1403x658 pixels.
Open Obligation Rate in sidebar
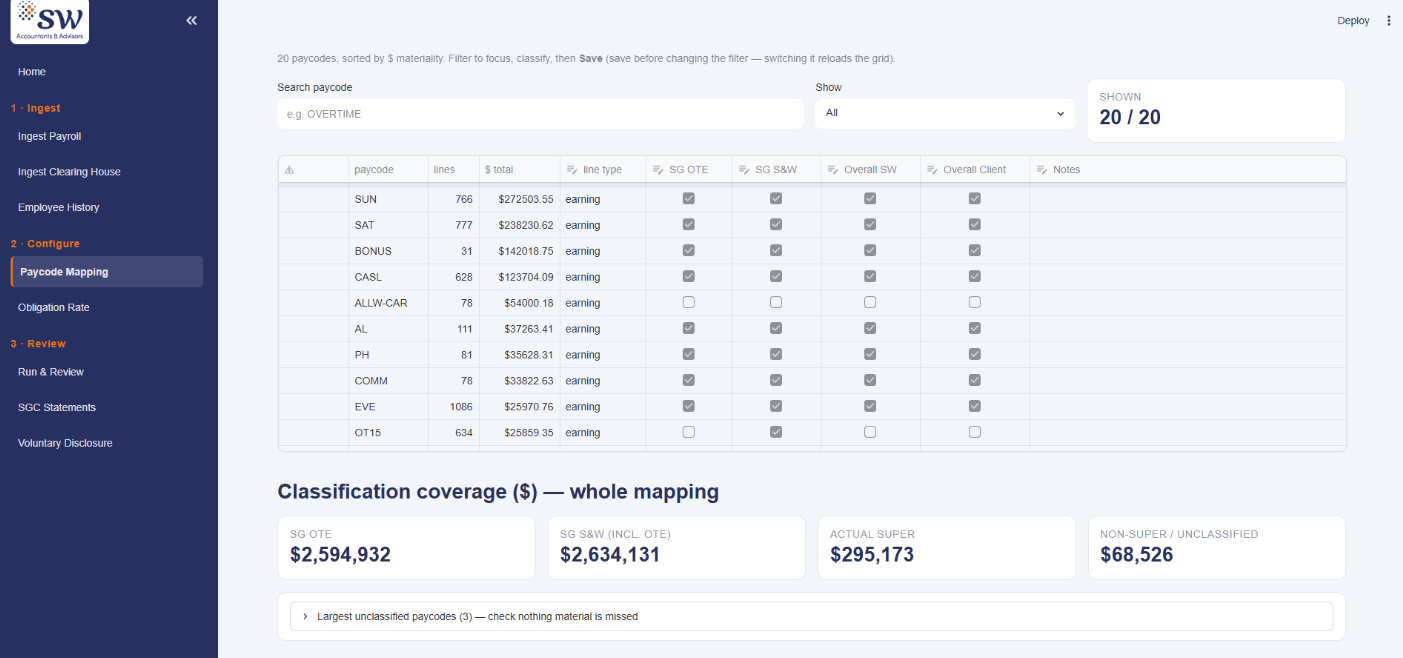(54, 307)
